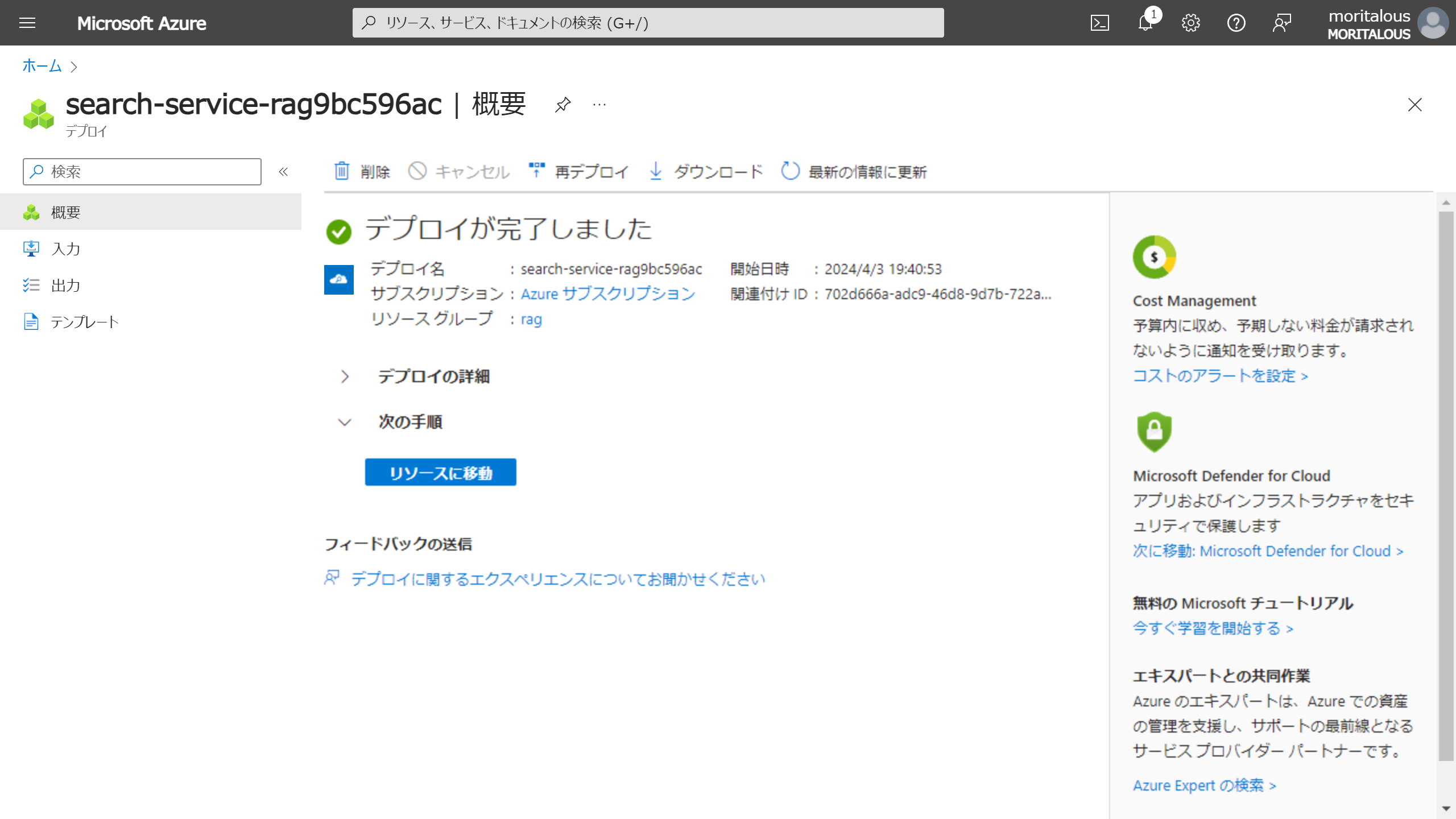Open the help and support icon
The image size is (1456, 819).
tap(1236, 23)
